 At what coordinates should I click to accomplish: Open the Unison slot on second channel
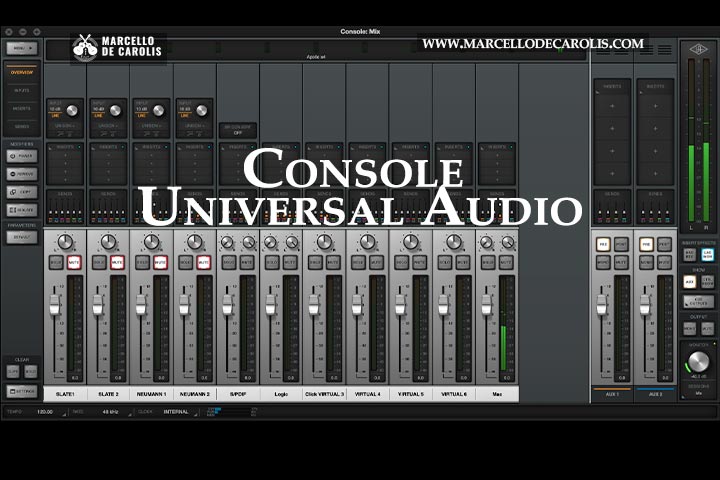[108, 125]
